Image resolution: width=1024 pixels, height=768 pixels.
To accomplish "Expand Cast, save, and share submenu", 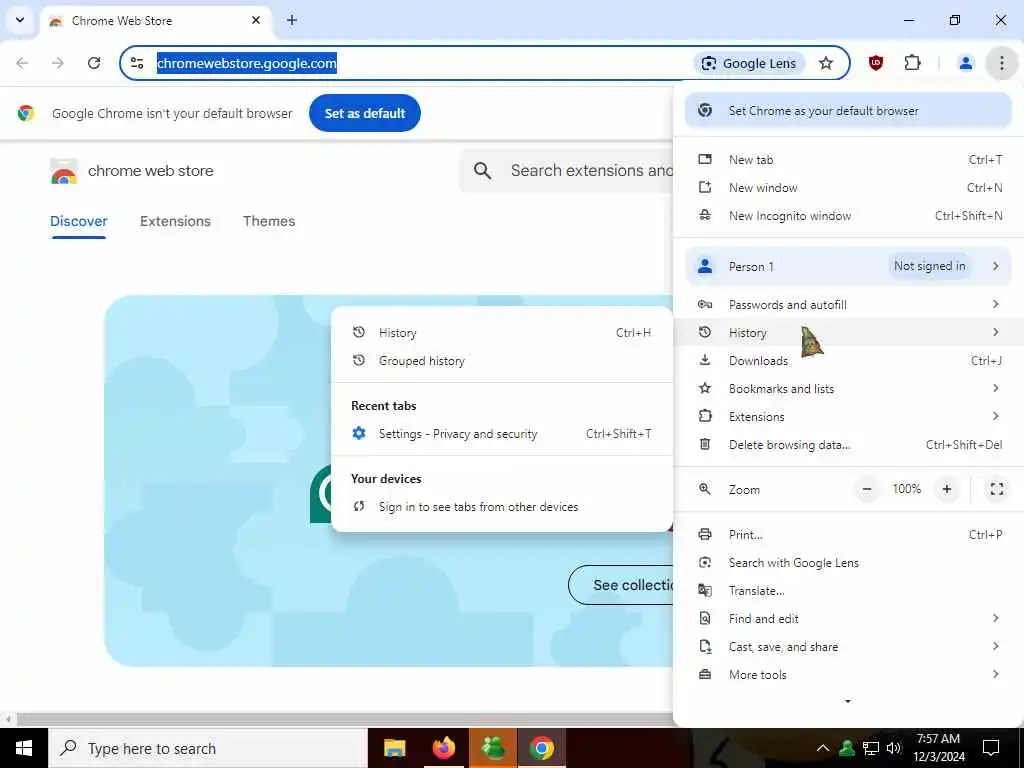I will 848,647.
